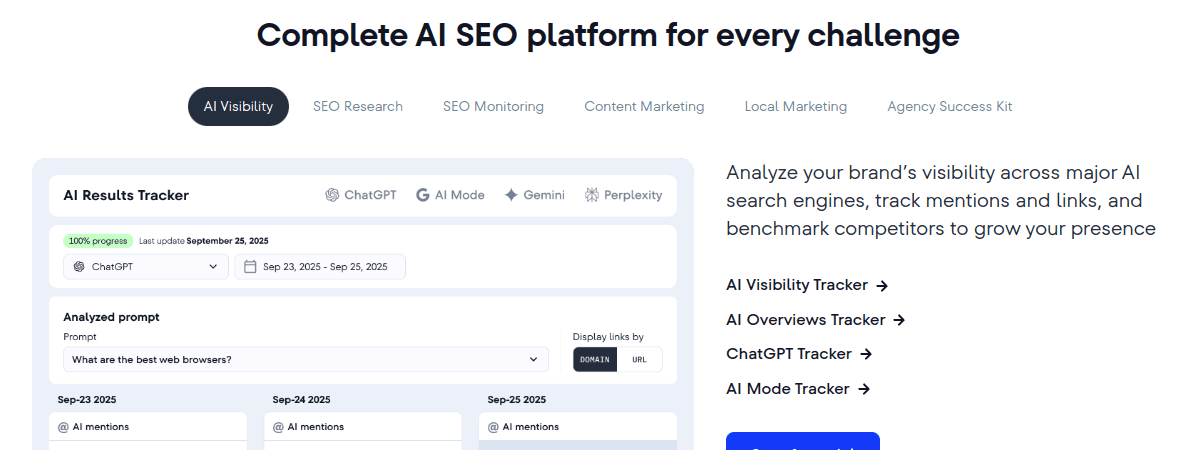This screenshot has width=1200, height=450.
Task: Click the Google AI Mode icon
Action: [x=423, y=195]
